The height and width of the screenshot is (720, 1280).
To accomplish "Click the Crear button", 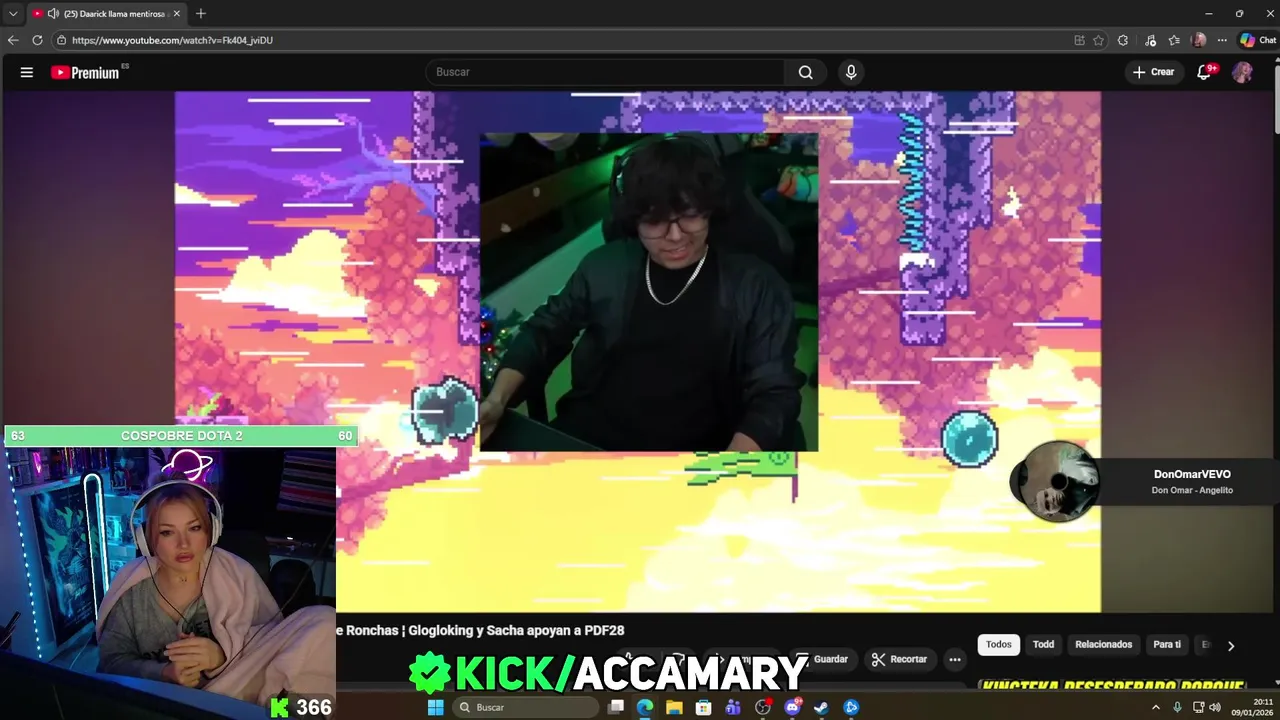I will (1153, 72).
